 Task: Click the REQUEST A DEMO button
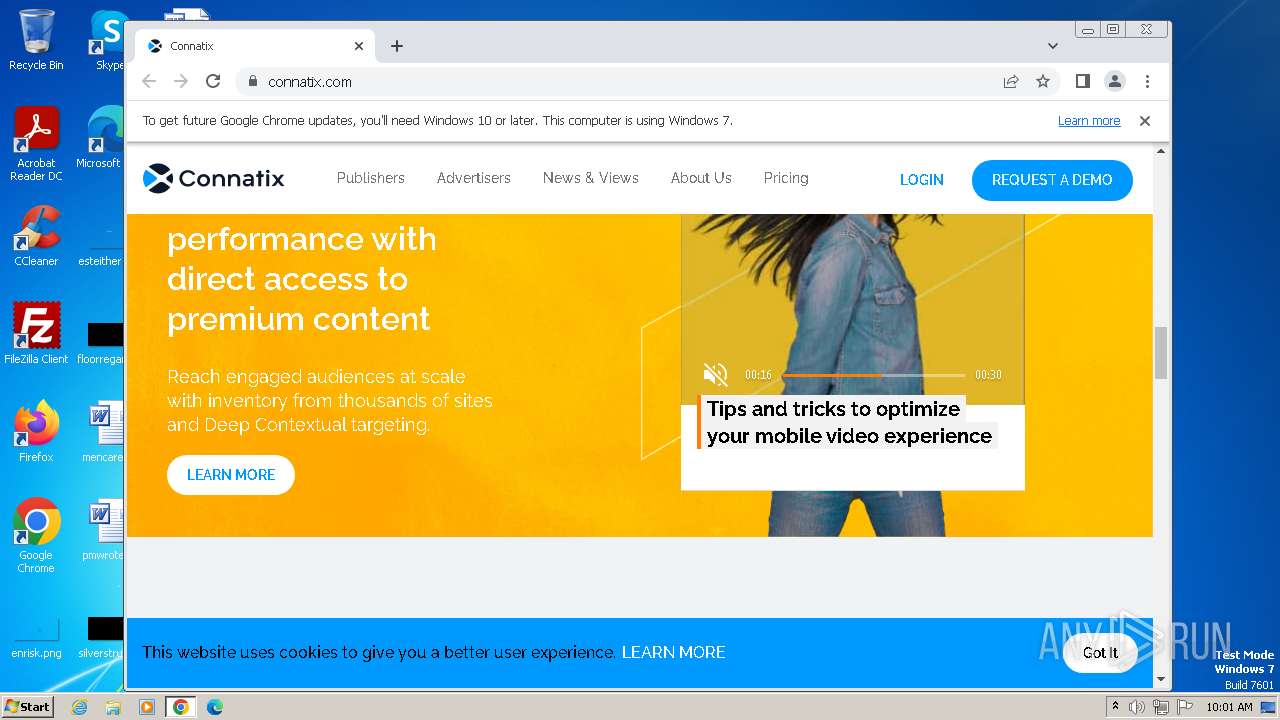click(1052, 180)
